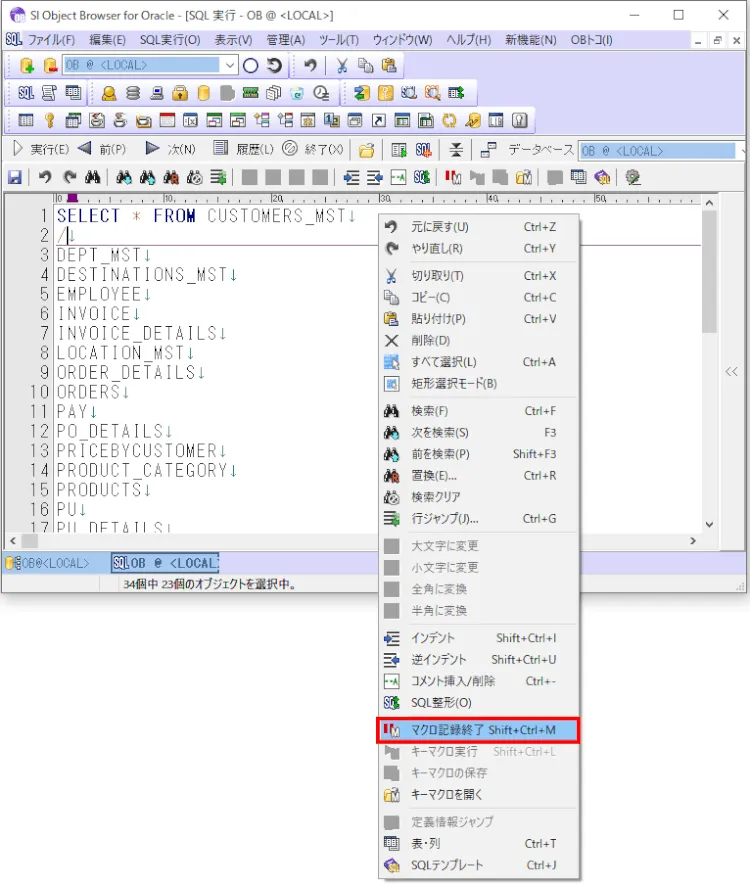Open the ファイル(F) menu
This screenshot has height=886, width=750.
coord(51,40)
